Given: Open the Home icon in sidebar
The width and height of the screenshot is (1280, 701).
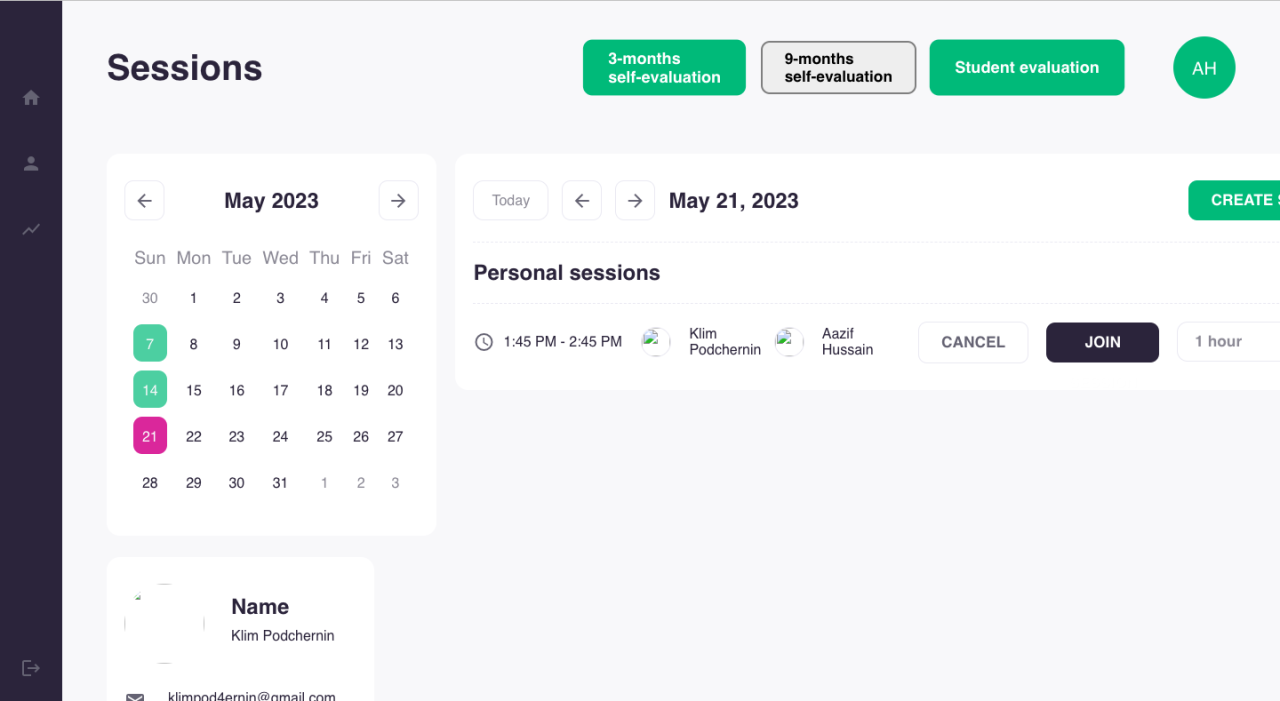Looking at the screenshot, I should click(x=31, y=98).
